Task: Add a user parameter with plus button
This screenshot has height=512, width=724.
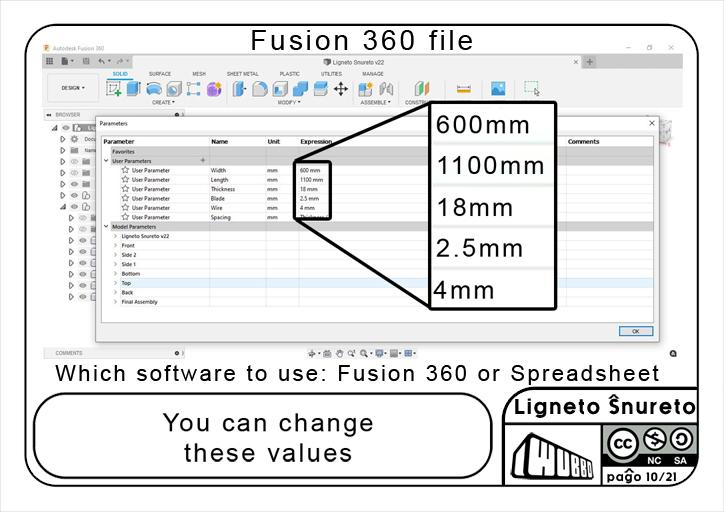Action: pyautogui.click(x=202, y=160)
